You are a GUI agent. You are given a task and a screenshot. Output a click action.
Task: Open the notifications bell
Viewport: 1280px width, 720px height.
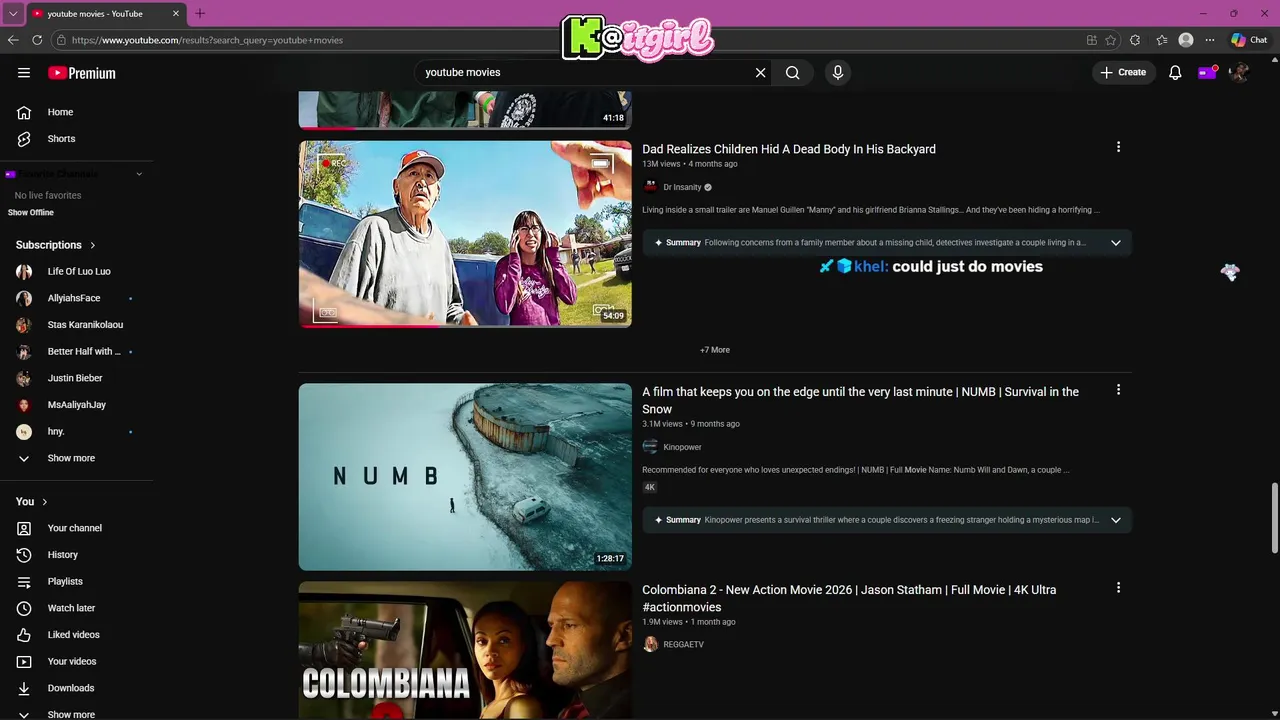tap(1175, 72)
